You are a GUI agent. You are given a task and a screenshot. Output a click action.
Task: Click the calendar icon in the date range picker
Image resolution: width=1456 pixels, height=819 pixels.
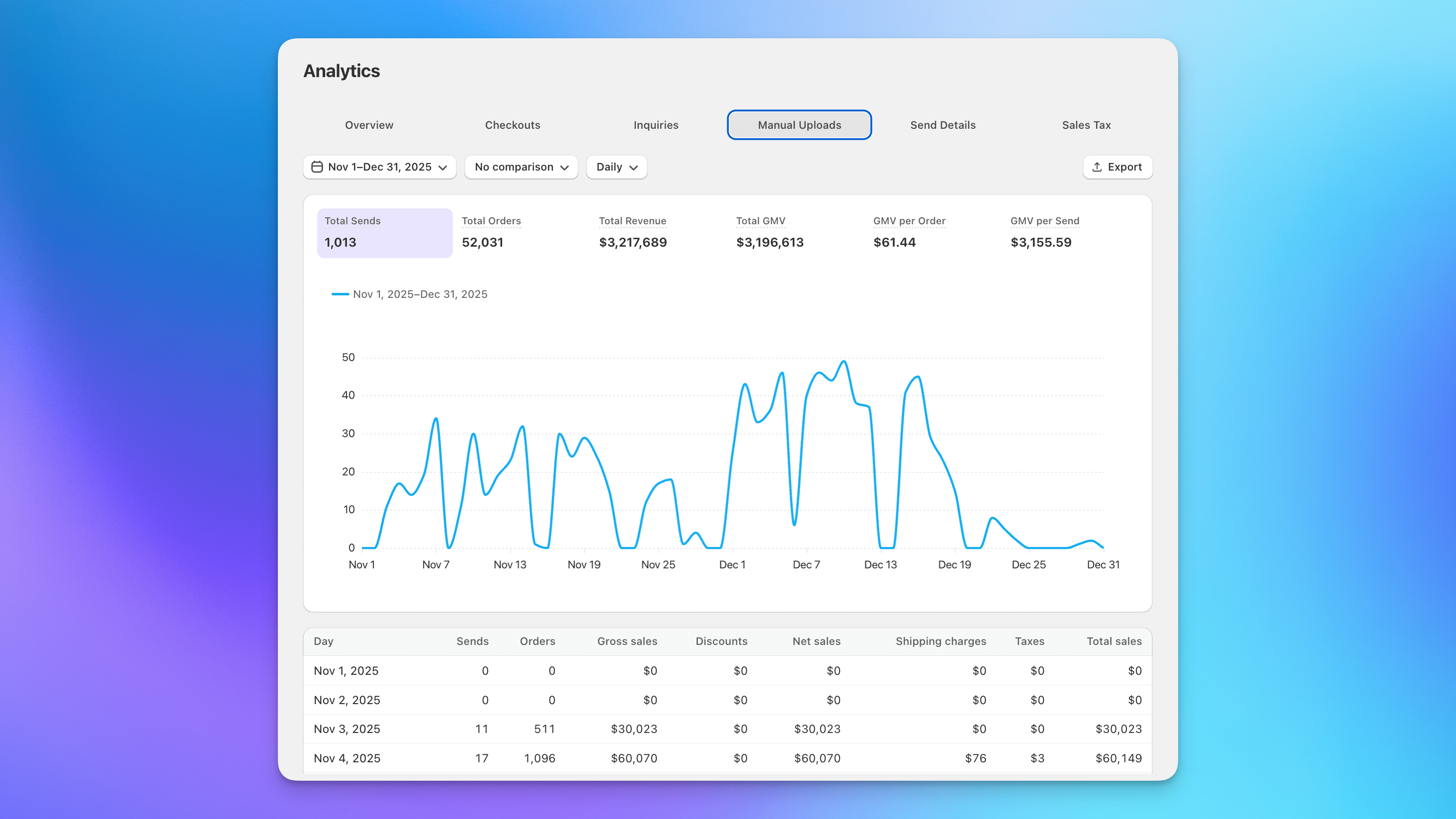click(318, 167)
